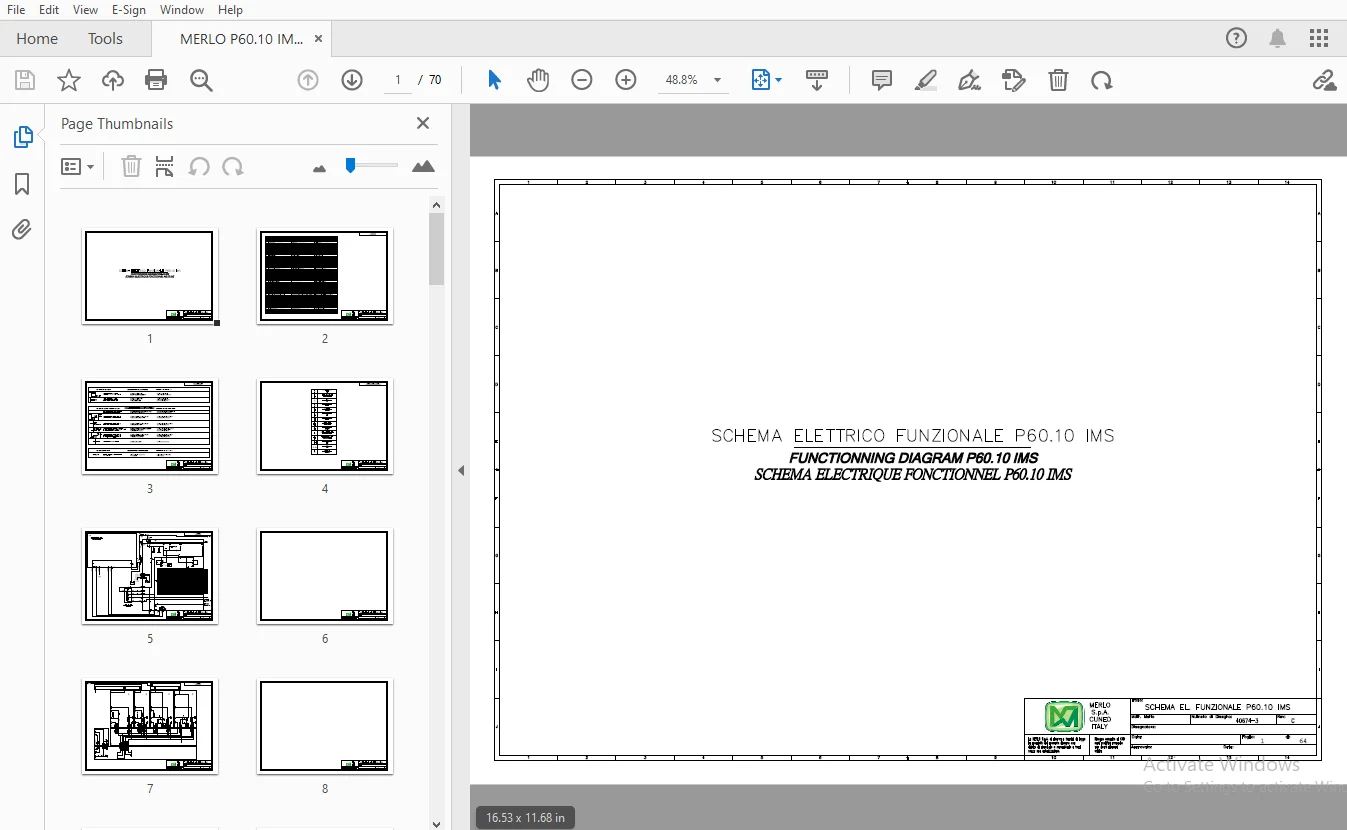Select page 3 thumbnail

[x=150, y=426]
